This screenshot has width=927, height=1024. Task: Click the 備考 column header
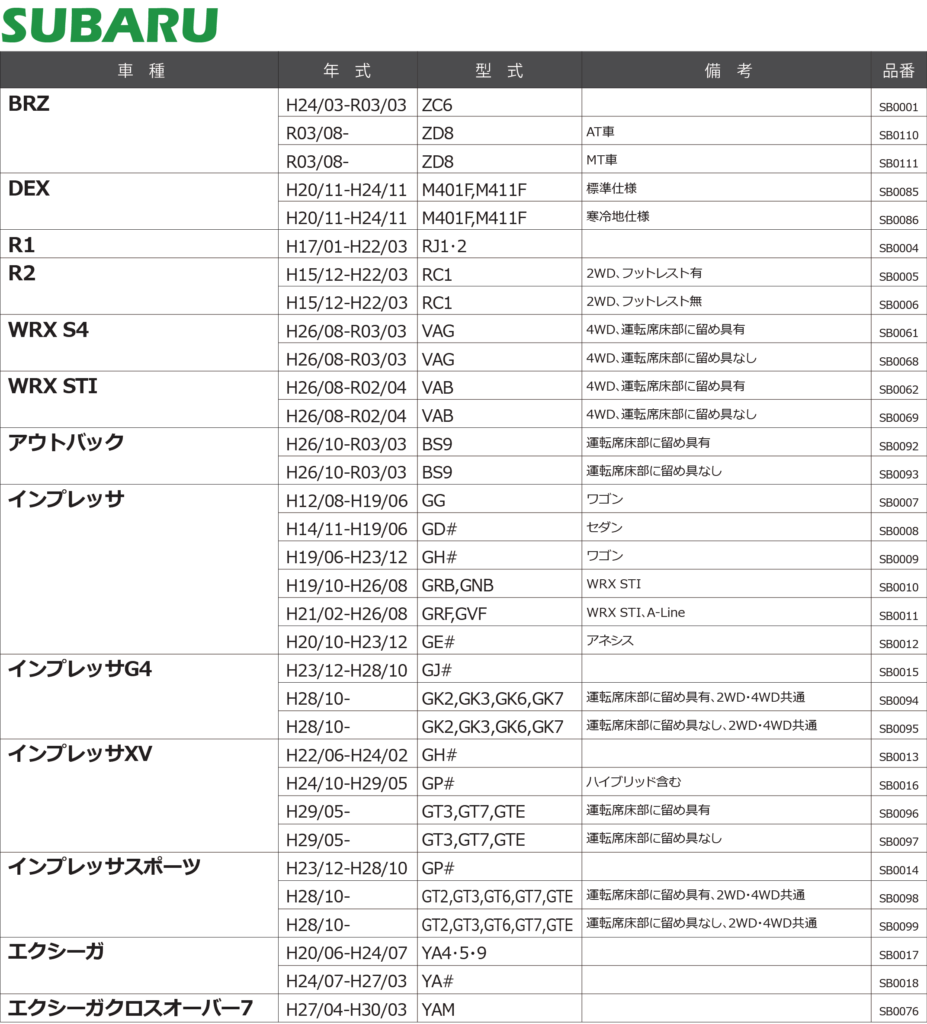coord(727,71)
